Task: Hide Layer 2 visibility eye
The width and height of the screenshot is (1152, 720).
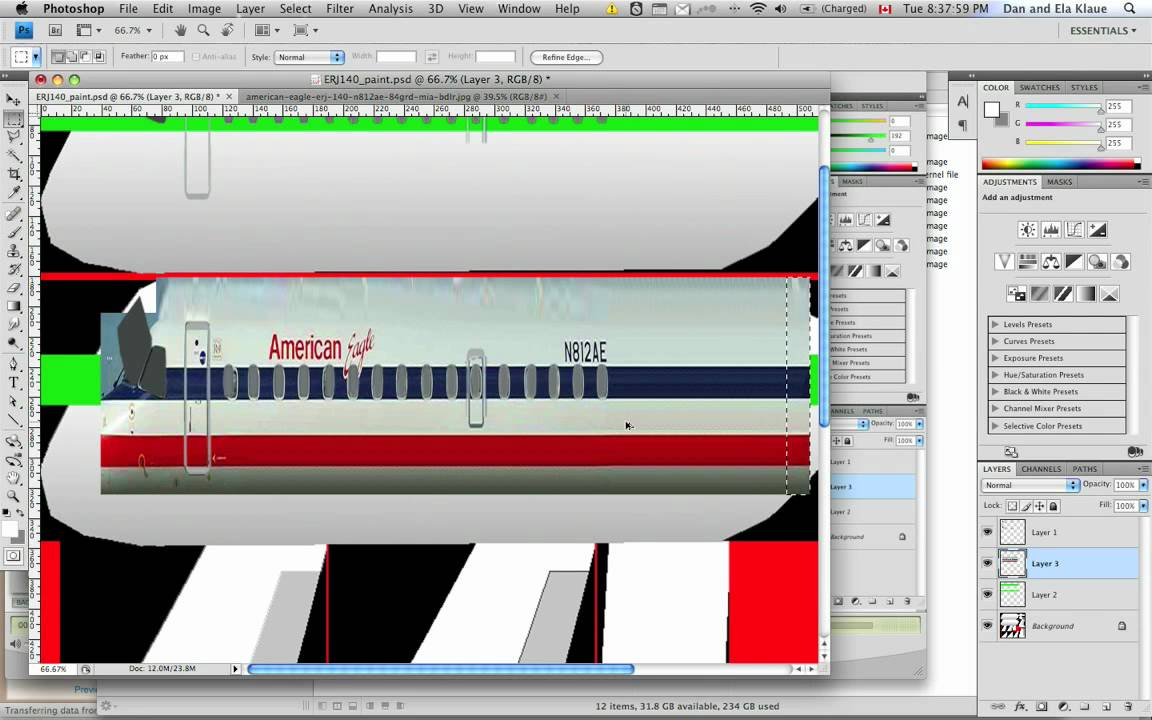Action: point(987,594)
